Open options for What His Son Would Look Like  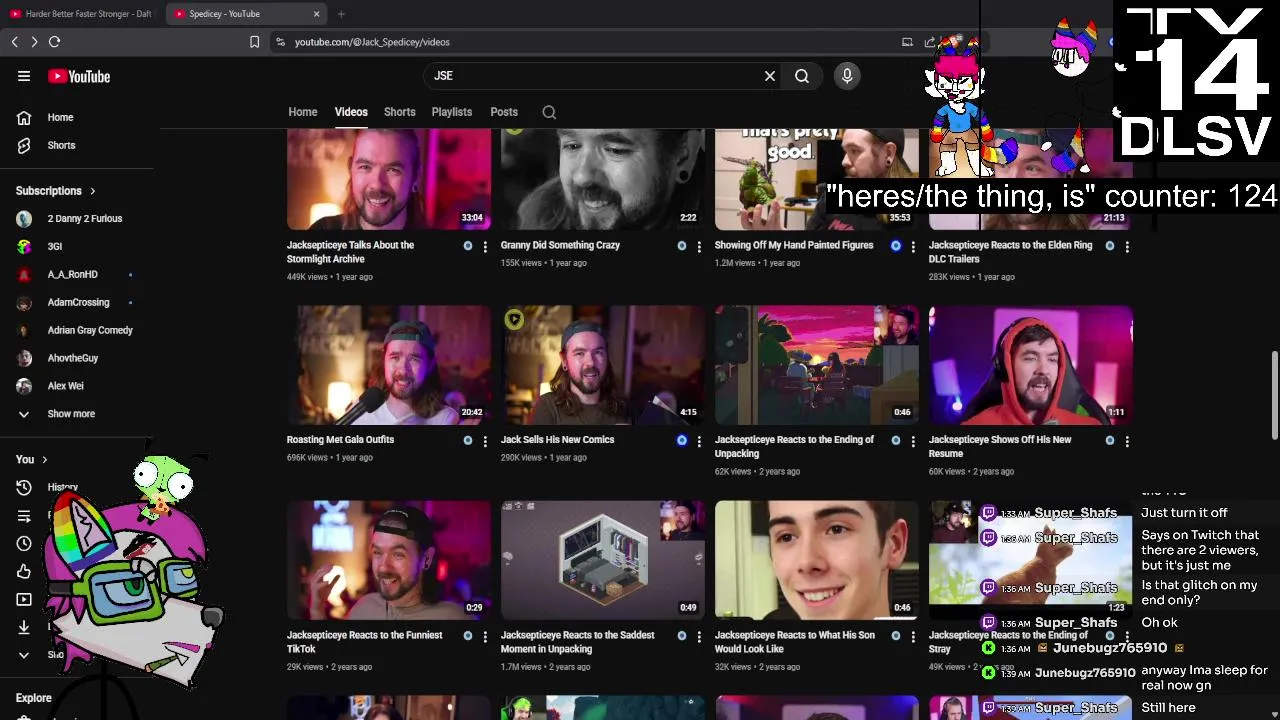click(x=913, y=636)
